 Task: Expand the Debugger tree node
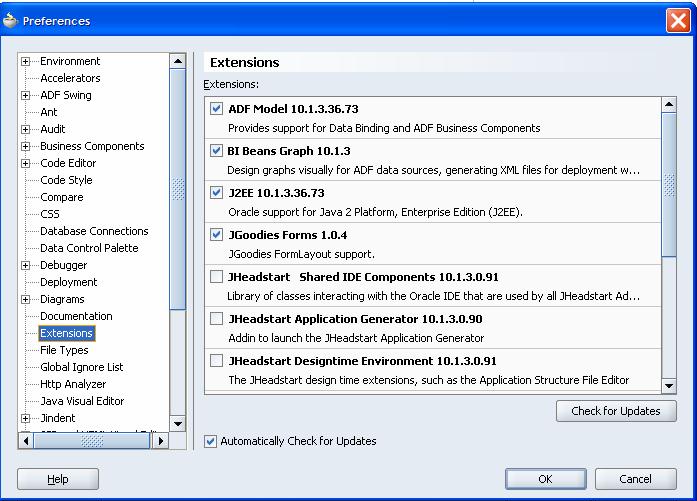pyautogui.click(x=26, y=265)
